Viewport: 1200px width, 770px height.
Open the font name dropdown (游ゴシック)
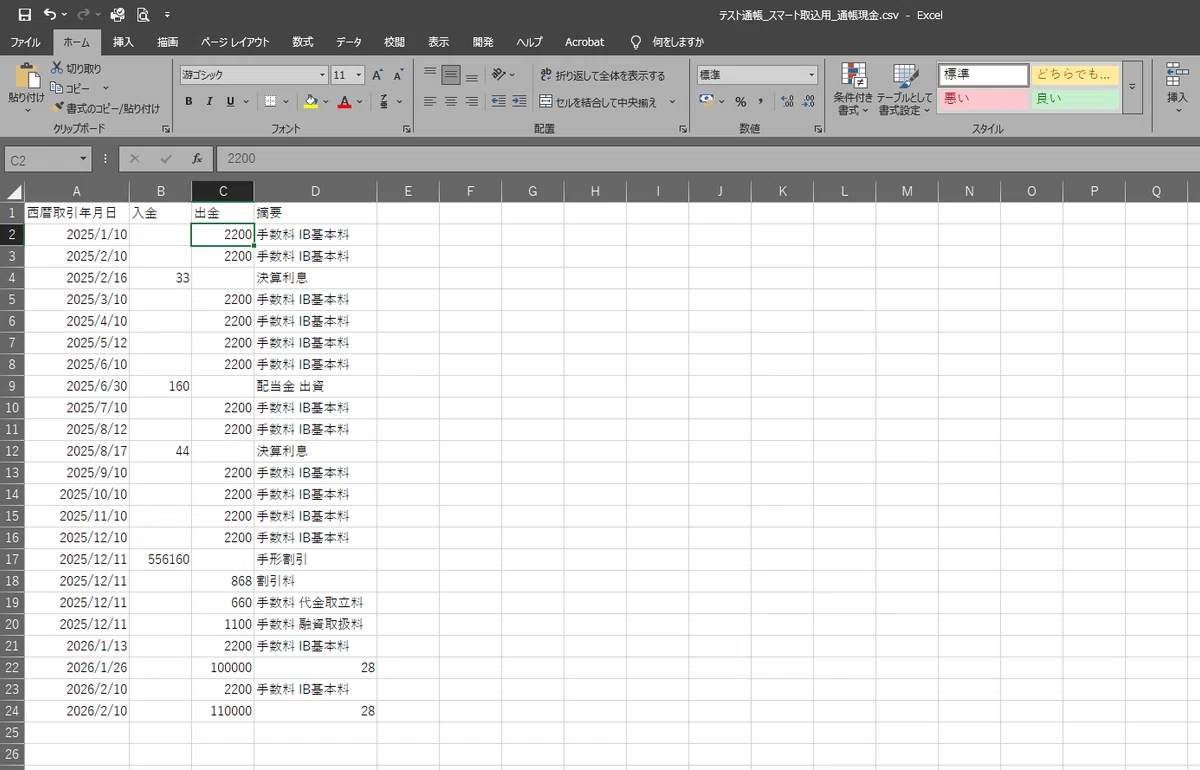[322, 75]
